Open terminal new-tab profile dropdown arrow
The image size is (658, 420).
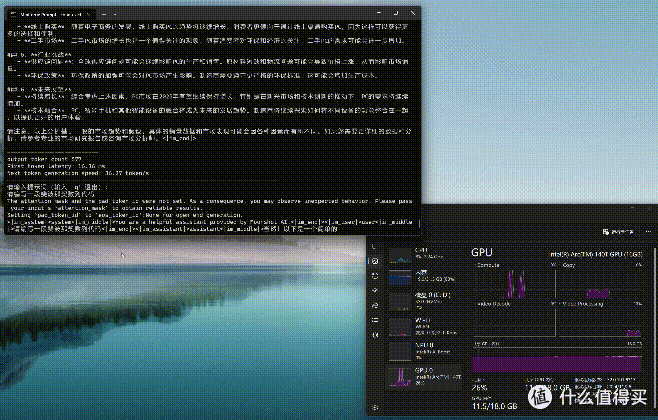pyautogui.click(x=115, y=14)
